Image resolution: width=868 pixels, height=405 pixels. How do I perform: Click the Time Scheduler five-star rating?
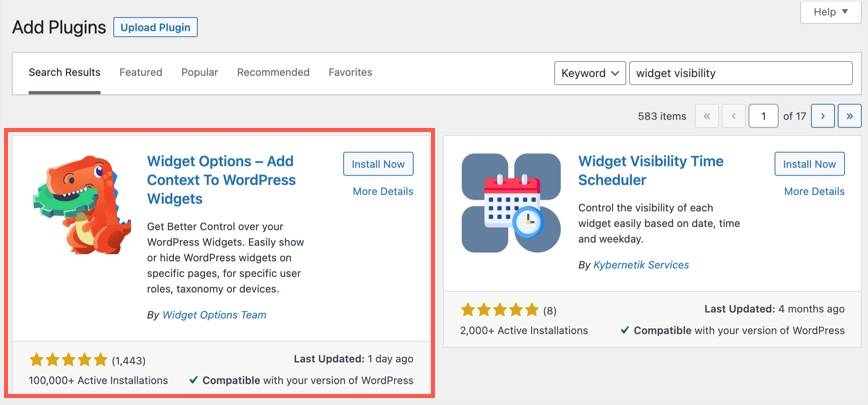[x=499, y=310]
